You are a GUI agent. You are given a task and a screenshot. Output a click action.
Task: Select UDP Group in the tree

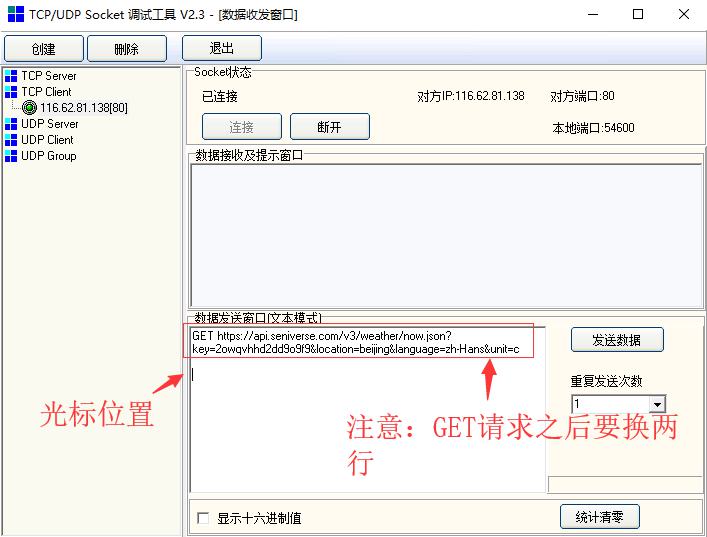click(x=49, y=156)
